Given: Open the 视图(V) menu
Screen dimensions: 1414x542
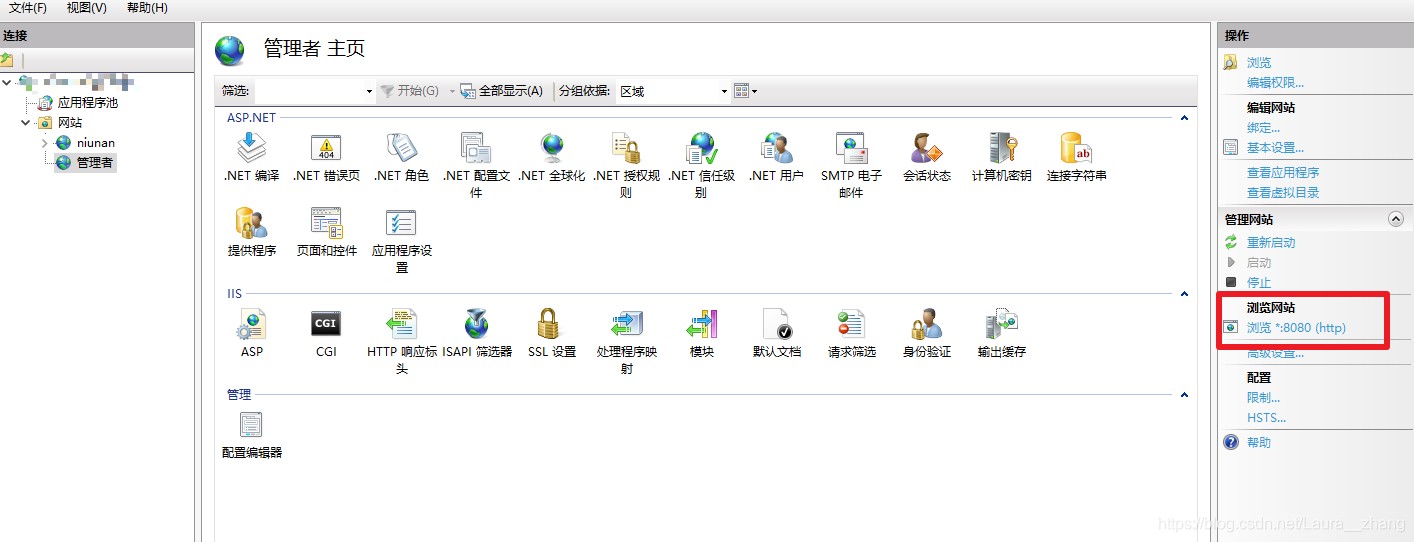Looking at the screenshot, I should coord(86,8).
